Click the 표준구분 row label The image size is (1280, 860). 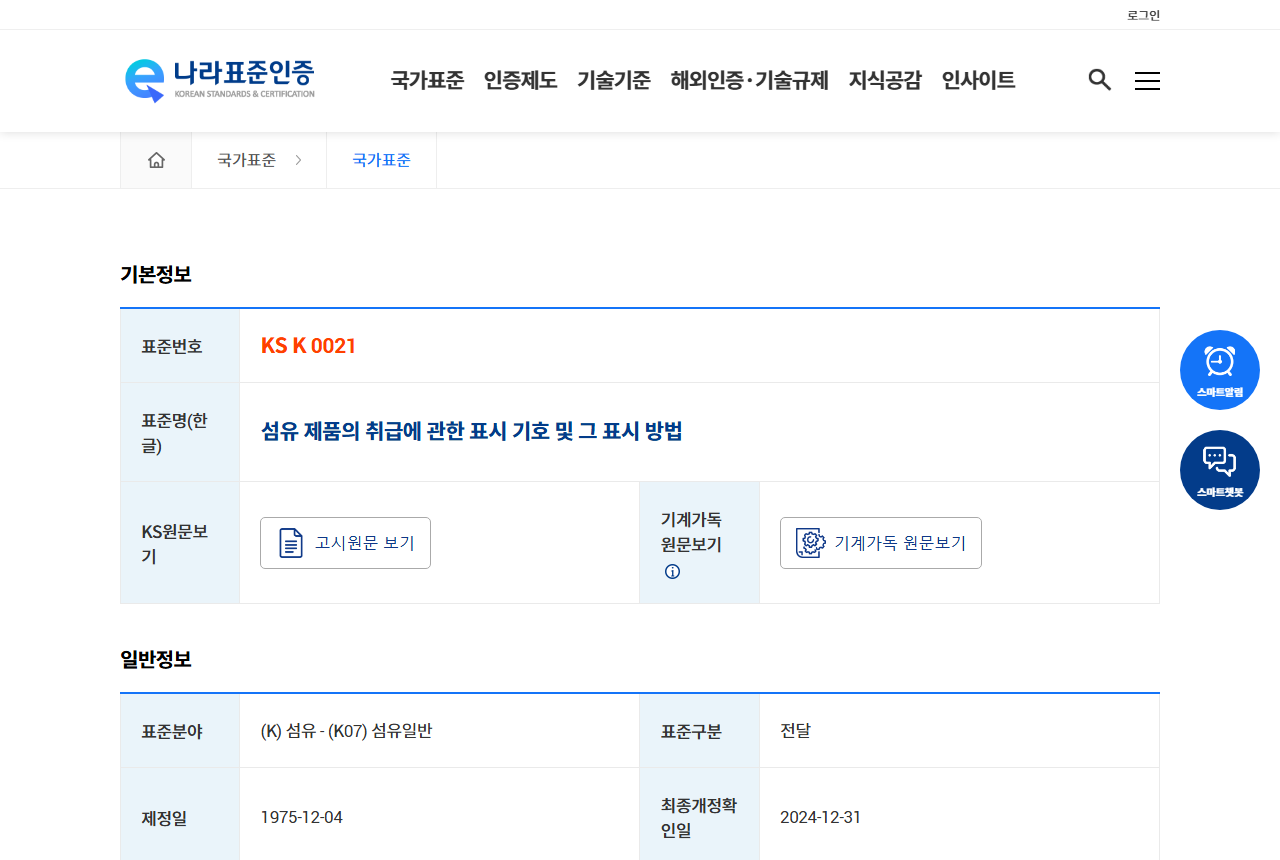(691, 731)
